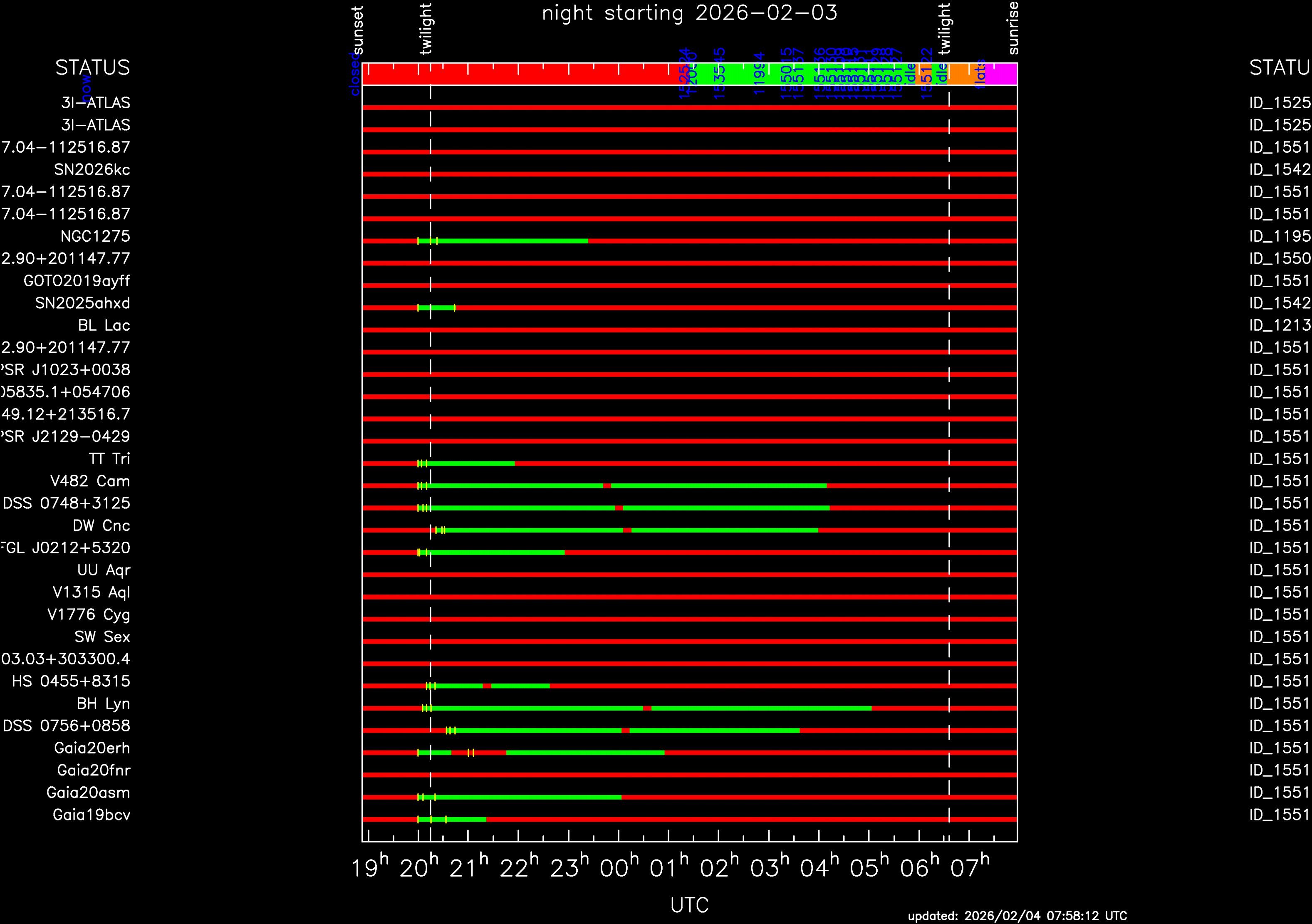Viewport: 1312px width, 924px height.
Task: Click the green bar in Gaia20asm row
Action: pos(526,797)
